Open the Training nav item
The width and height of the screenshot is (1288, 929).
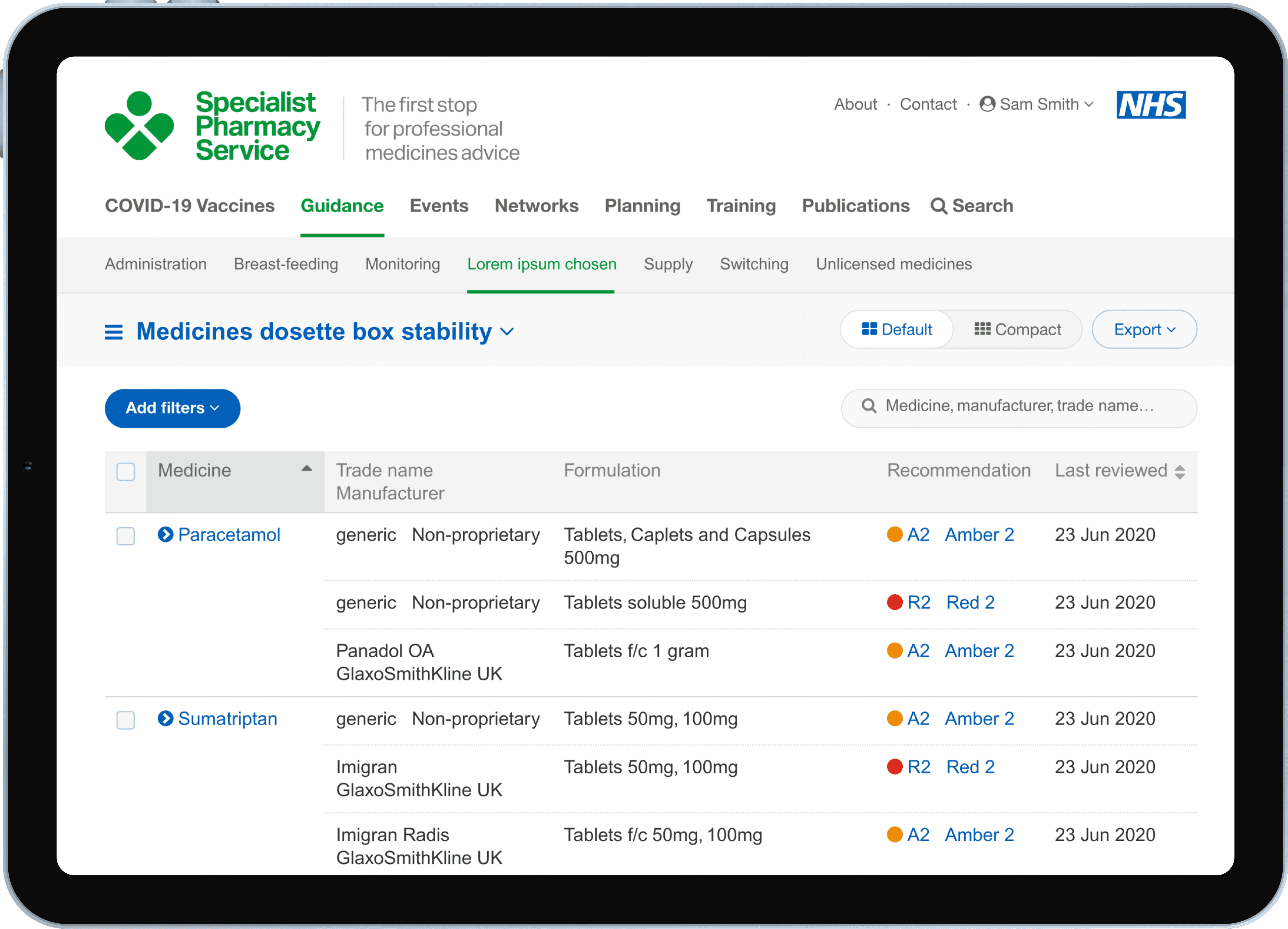[741, 206]
